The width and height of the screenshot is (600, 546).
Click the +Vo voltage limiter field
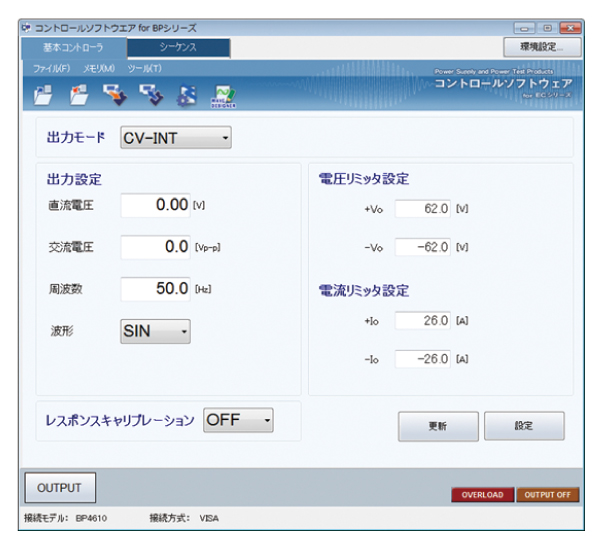click(x=424, y=209)
